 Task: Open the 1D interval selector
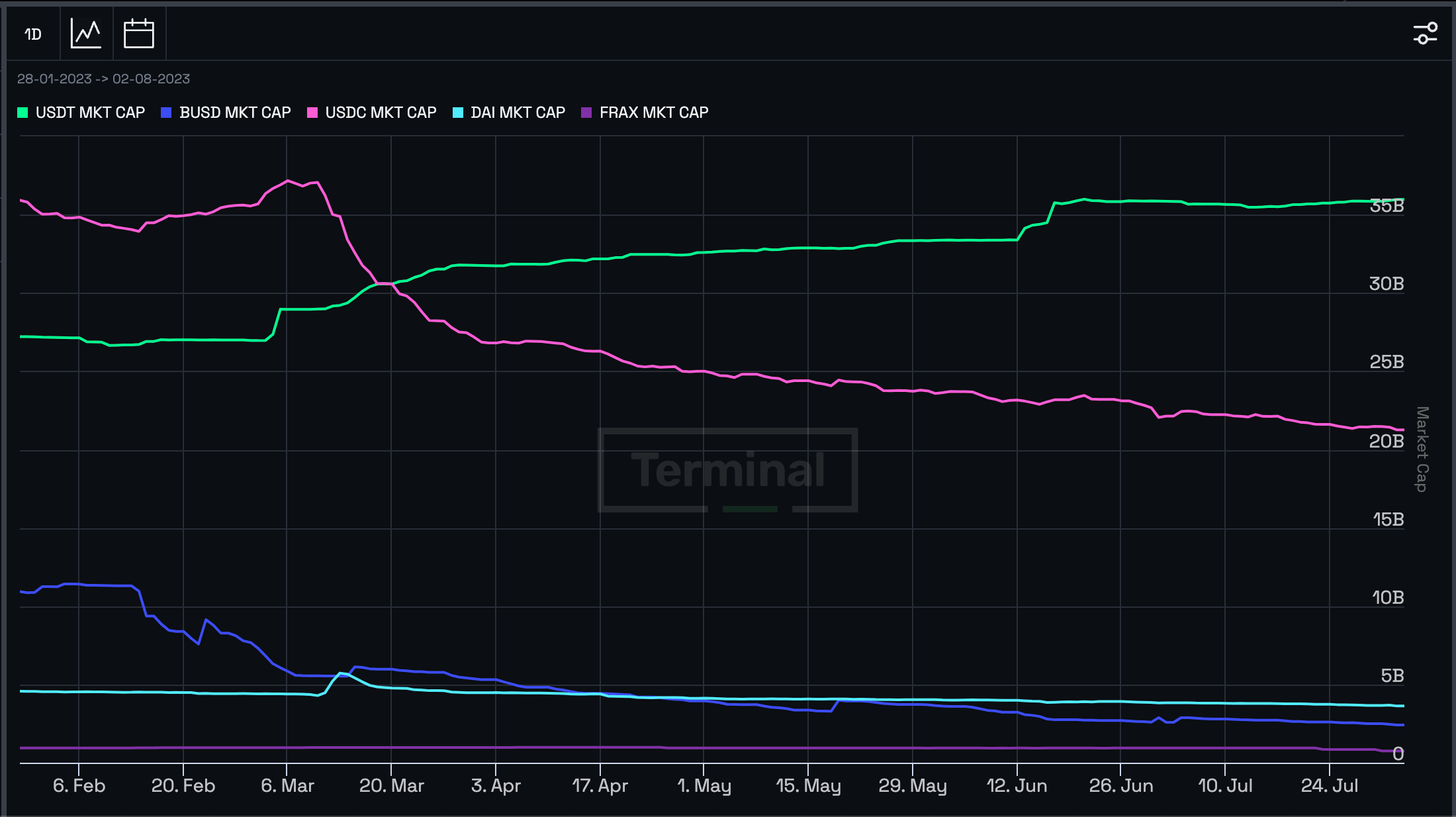pos(33,34)
